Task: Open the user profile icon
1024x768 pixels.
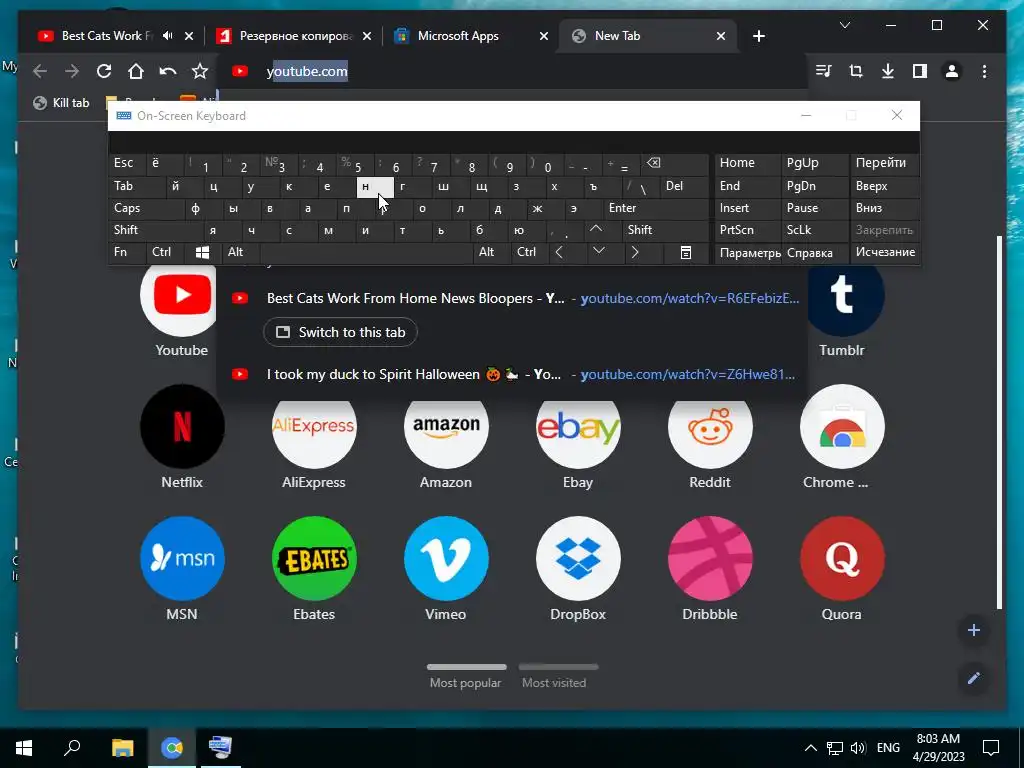Action: click(952, 71)
